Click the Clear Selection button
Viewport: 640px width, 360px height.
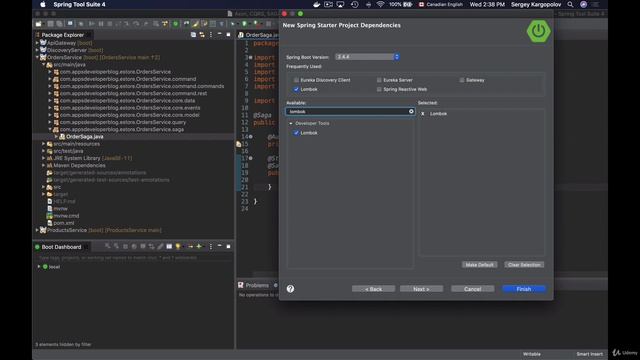524,265
